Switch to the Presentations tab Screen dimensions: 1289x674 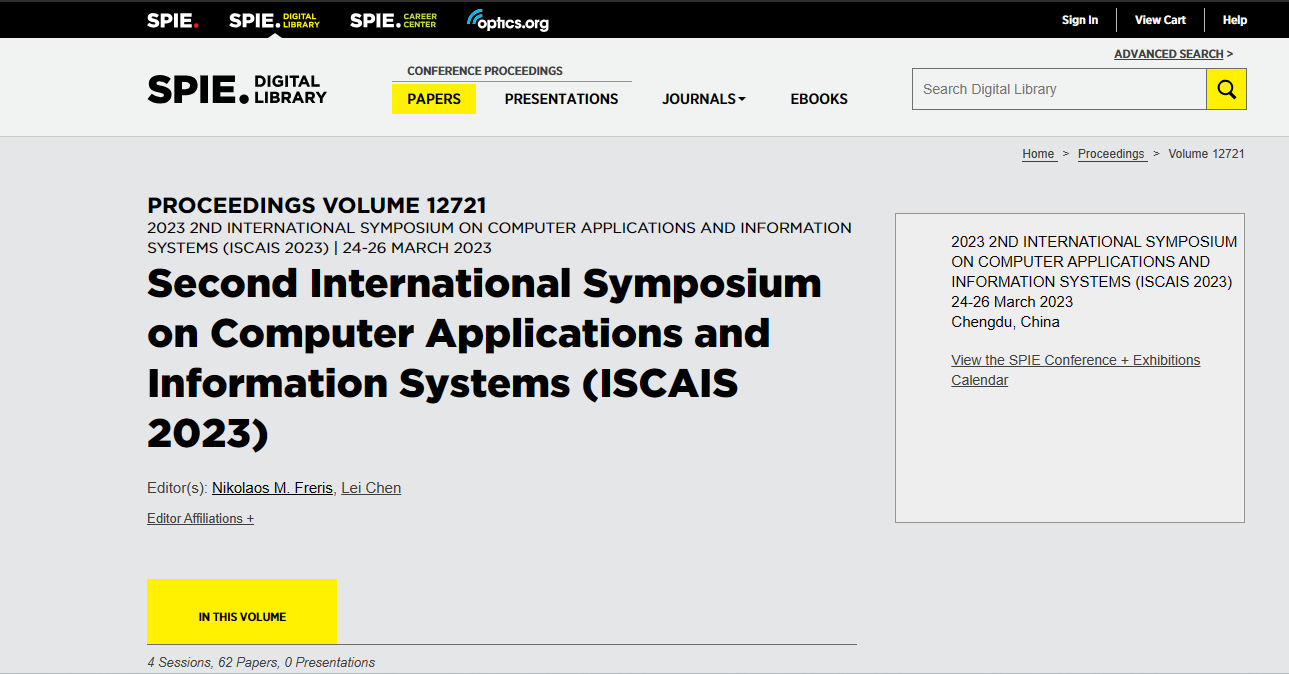coord(561,99)
